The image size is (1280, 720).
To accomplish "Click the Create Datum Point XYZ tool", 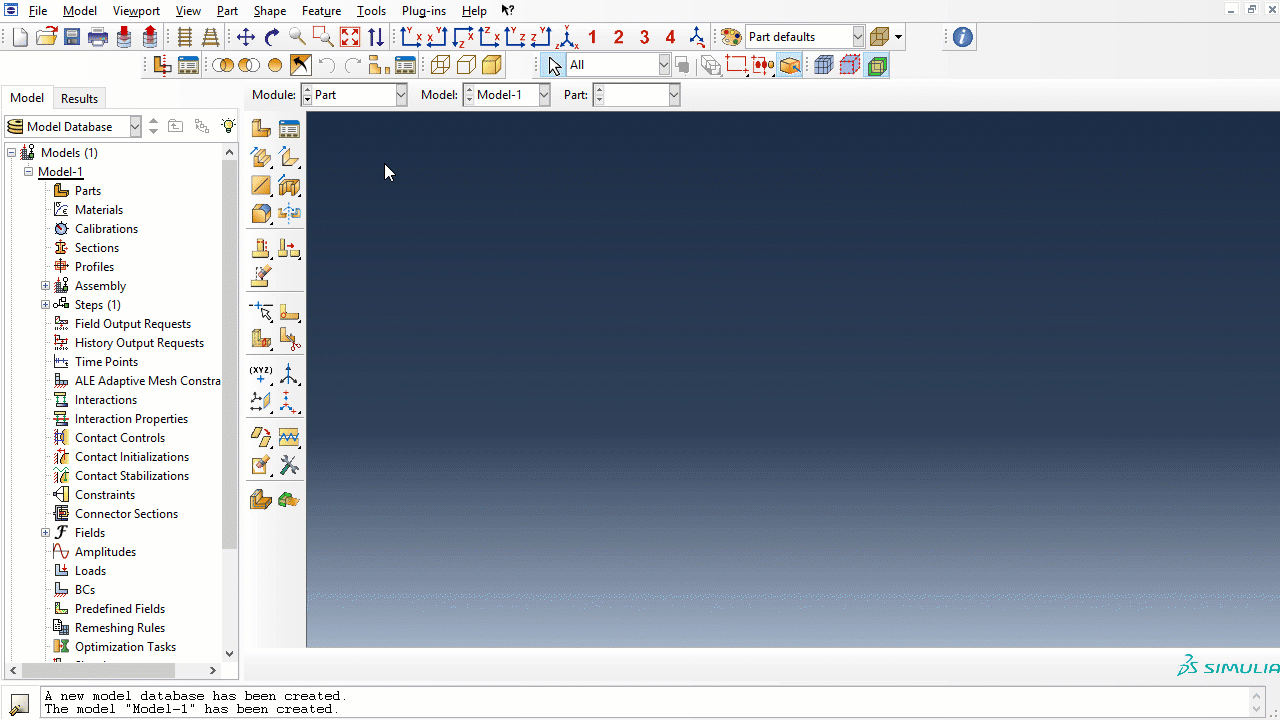I will click(261, 374).
